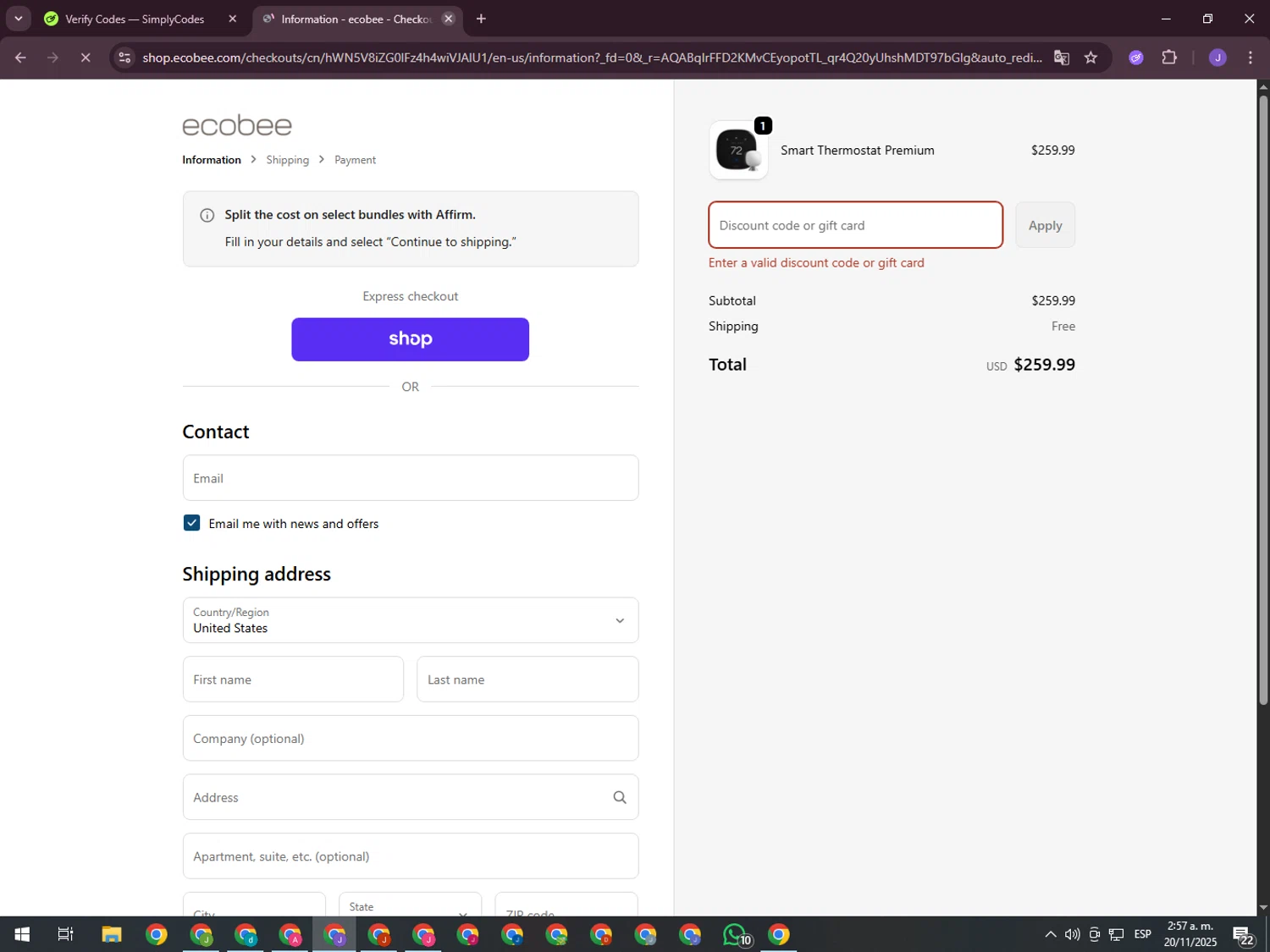
Task: Open WhatsApp from the taskbar
Action: click(735, 934)
